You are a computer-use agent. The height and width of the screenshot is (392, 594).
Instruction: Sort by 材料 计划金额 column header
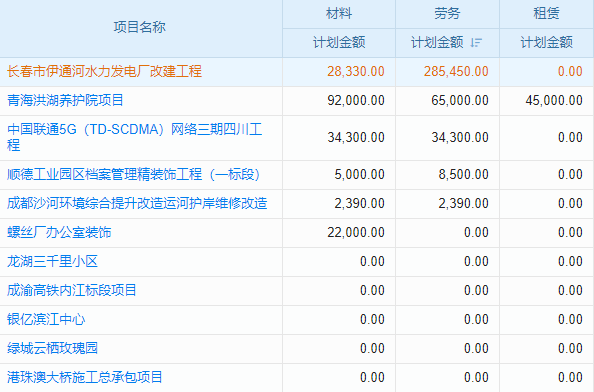(339, 42)
